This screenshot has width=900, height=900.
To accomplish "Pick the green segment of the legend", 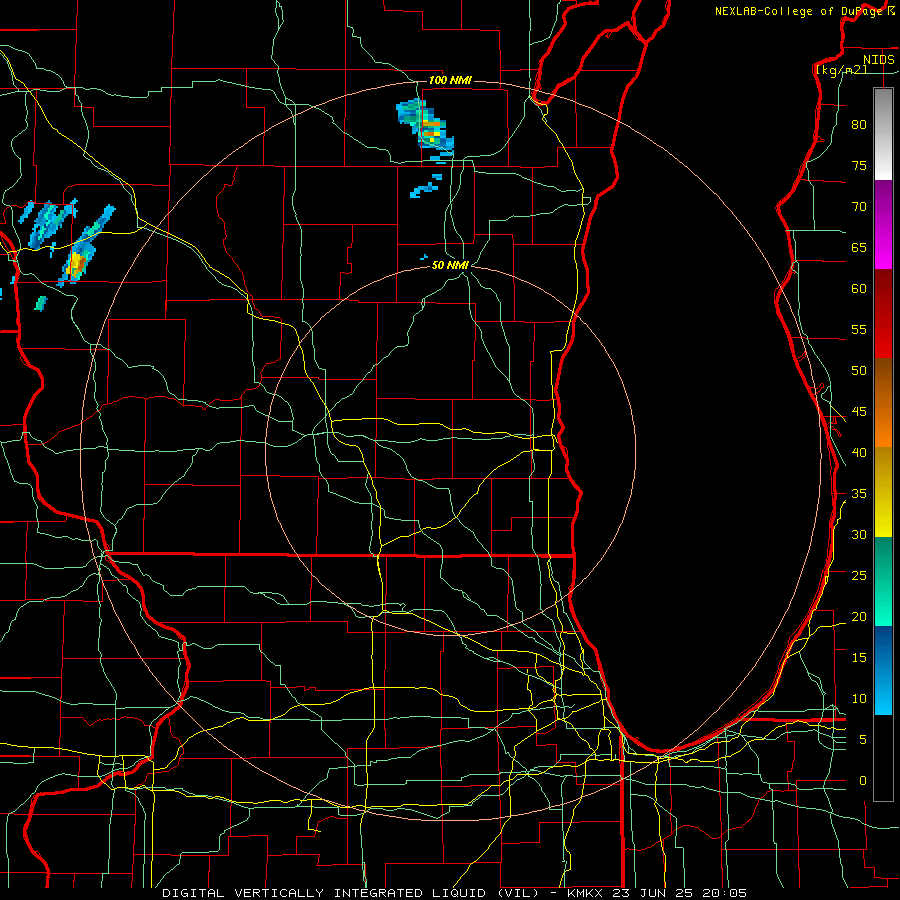I will (883, 581).
